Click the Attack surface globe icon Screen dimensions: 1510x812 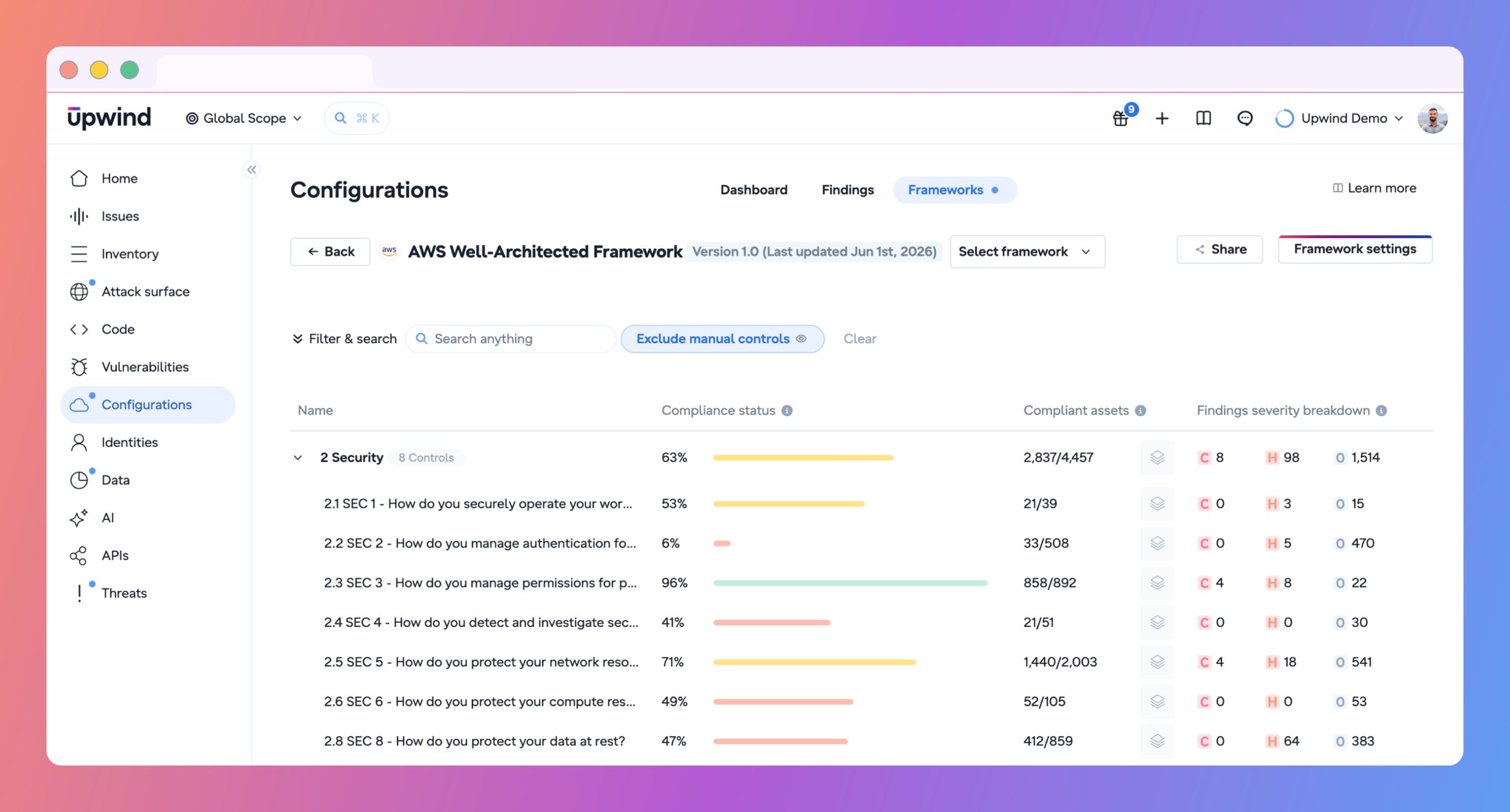click(79, 291)
